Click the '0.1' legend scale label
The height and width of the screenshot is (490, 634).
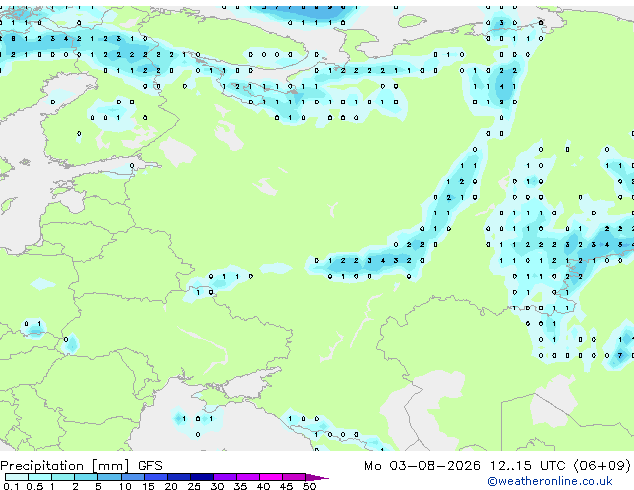pos(11,486)
